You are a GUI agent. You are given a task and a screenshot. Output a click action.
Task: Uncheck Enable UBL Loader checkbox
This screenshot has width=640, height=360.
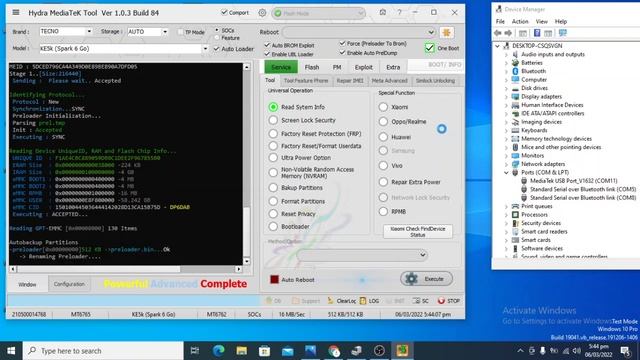coord(267,54)
